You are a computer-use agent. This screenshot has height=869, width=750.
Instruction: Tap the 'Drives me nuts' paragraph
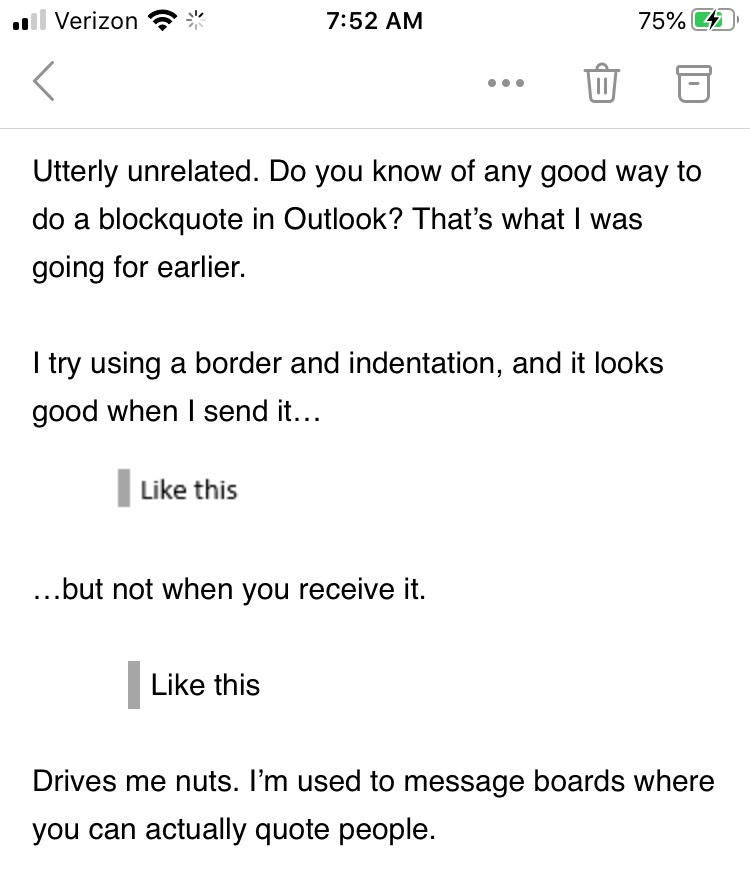point(373,805)
